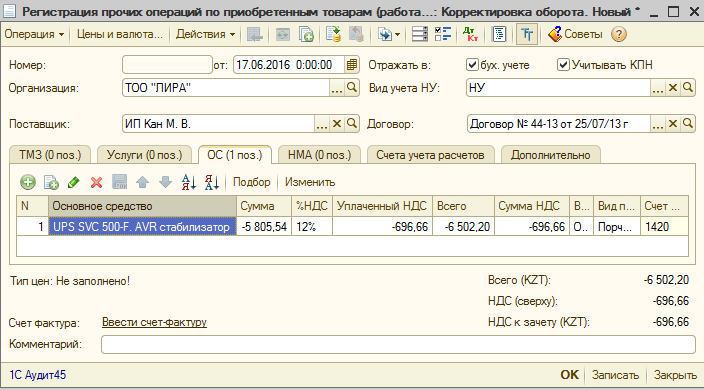Viewport: 704px width, 390px height.
Task: Open the Операция menu
Action: pyautogui.click(x=34, y=34)
